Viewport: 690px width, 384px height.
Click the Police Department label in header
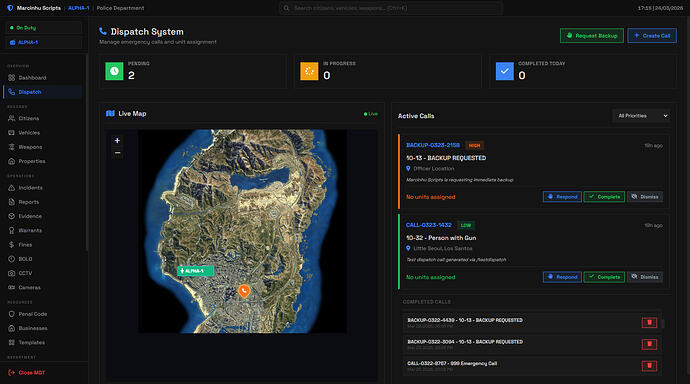[x=120, y=8]
